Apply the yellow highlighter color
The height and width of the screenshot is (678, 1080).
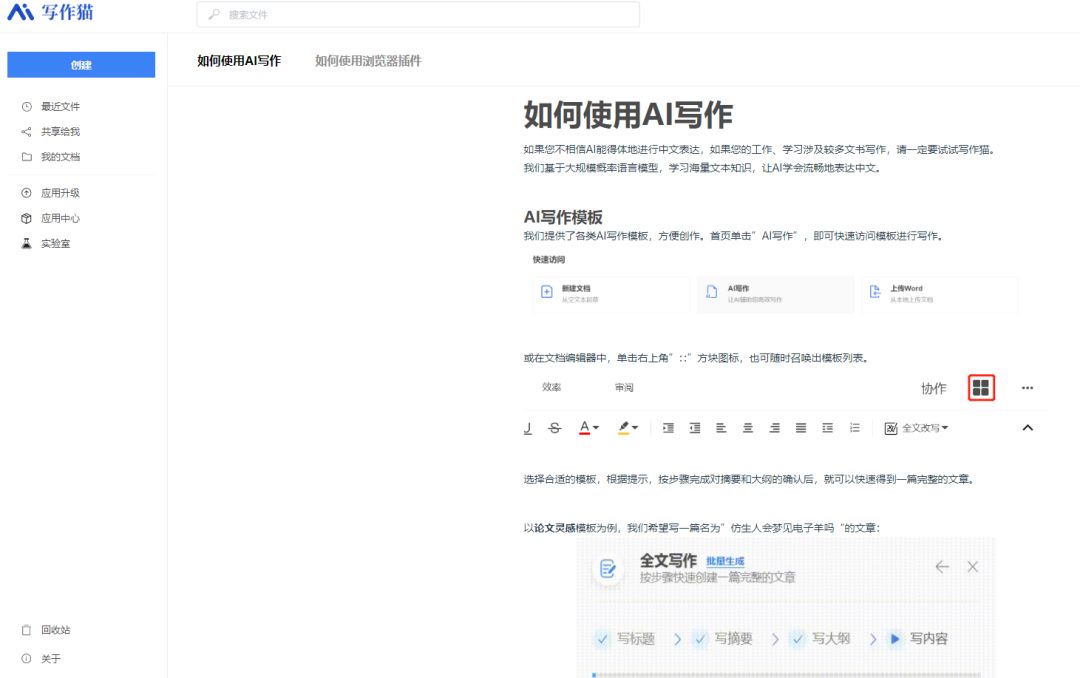coord(623,428)
